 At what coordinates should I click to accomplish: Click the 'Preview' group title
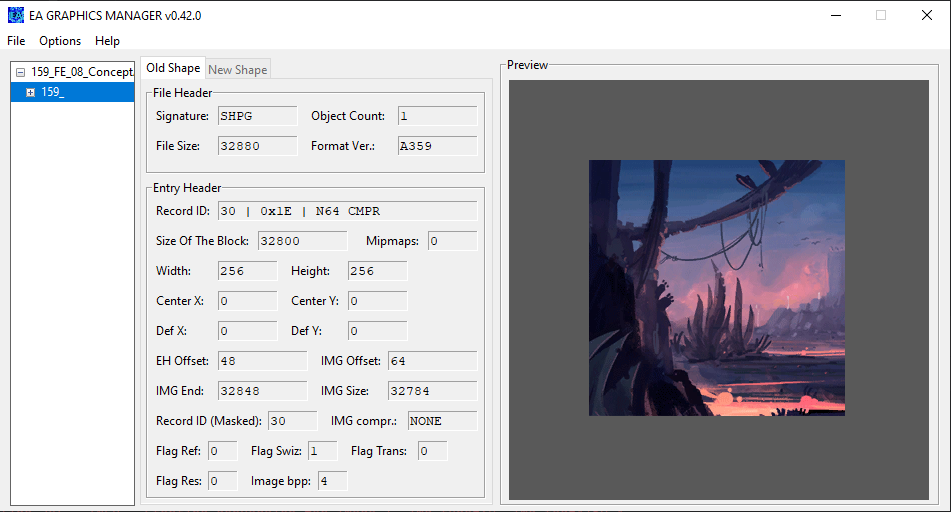527,65
